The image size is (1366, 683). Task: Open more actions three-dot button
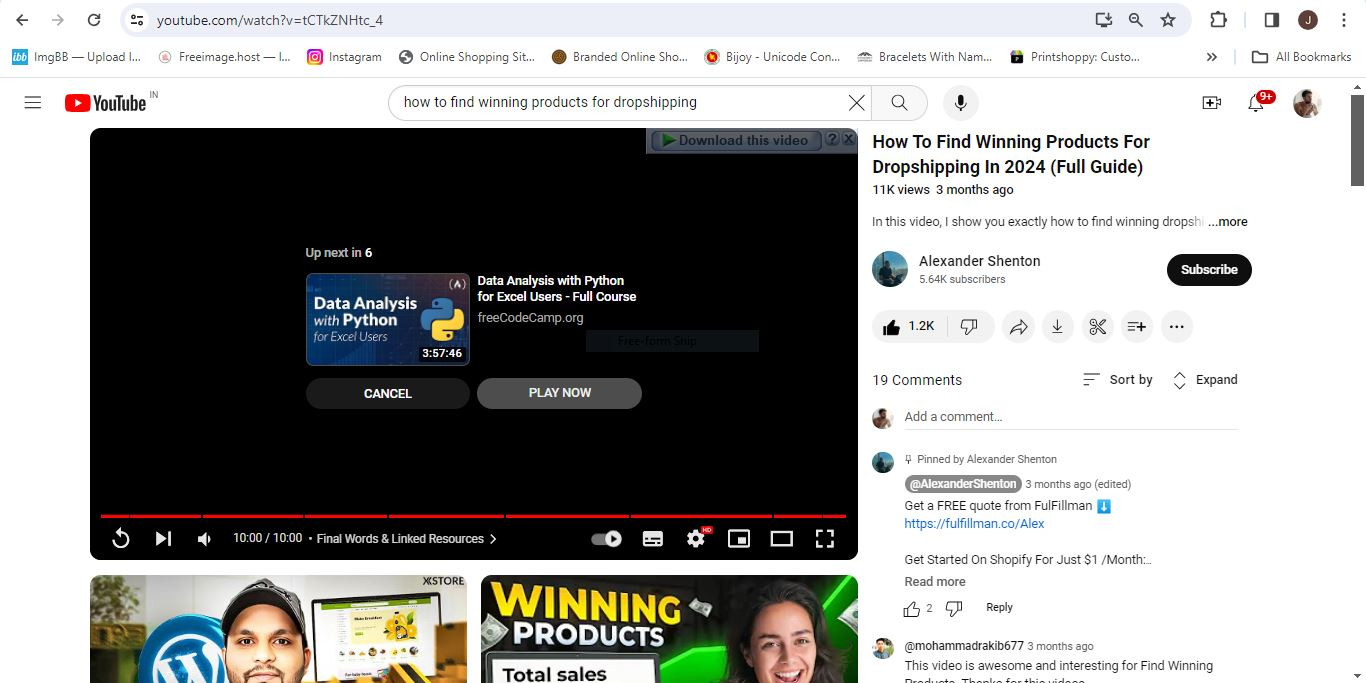pyautogui.click(x=1177, y=326)
